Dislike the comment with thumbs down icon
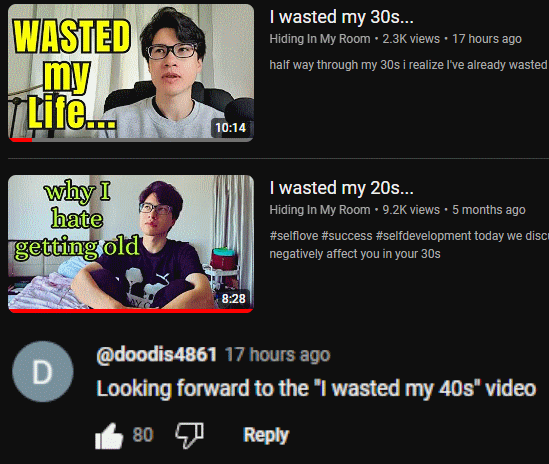This screenshot has height=464, width=549. (x=189, y=436)
